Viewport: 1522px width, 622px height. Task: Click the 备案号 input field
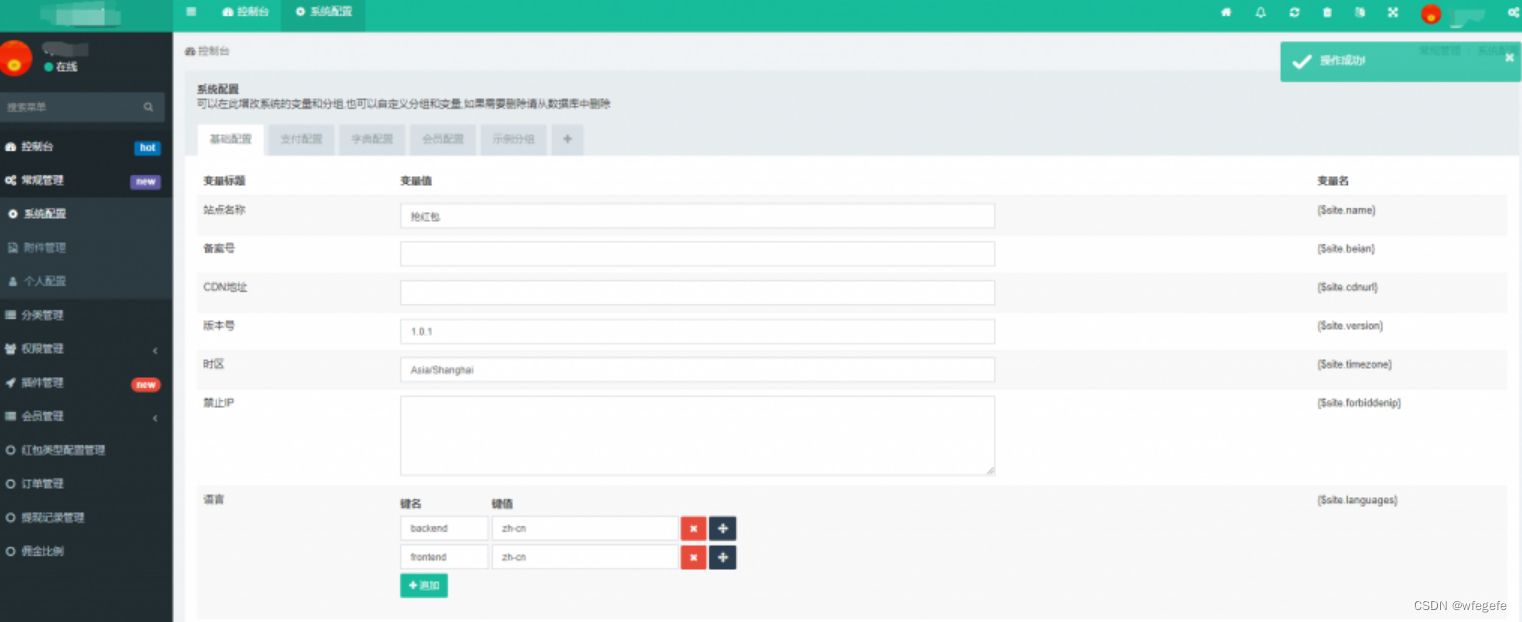(697, 253)
